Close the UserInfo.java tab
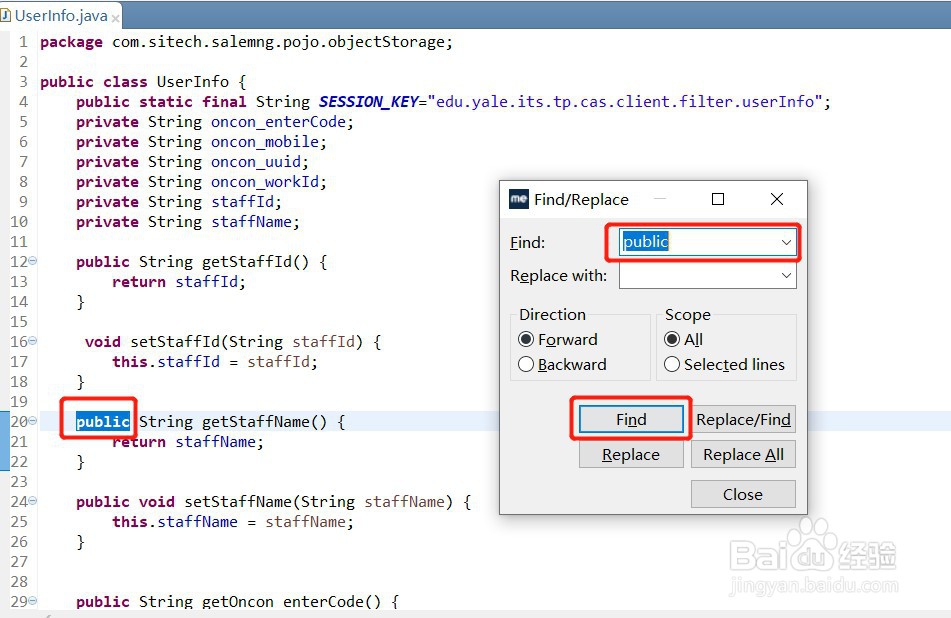This screenshot has width=951, height=618. point(115,18)
